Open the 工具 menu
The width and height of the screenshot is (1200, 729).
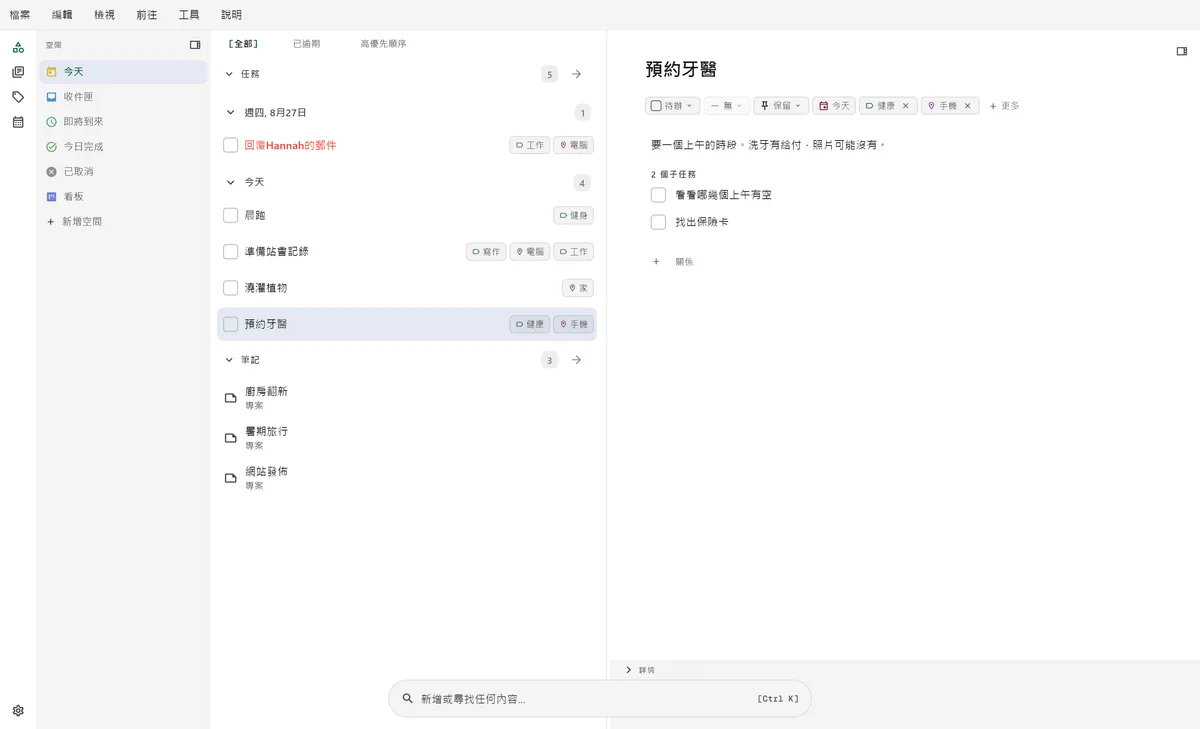[x=189, y=15]
